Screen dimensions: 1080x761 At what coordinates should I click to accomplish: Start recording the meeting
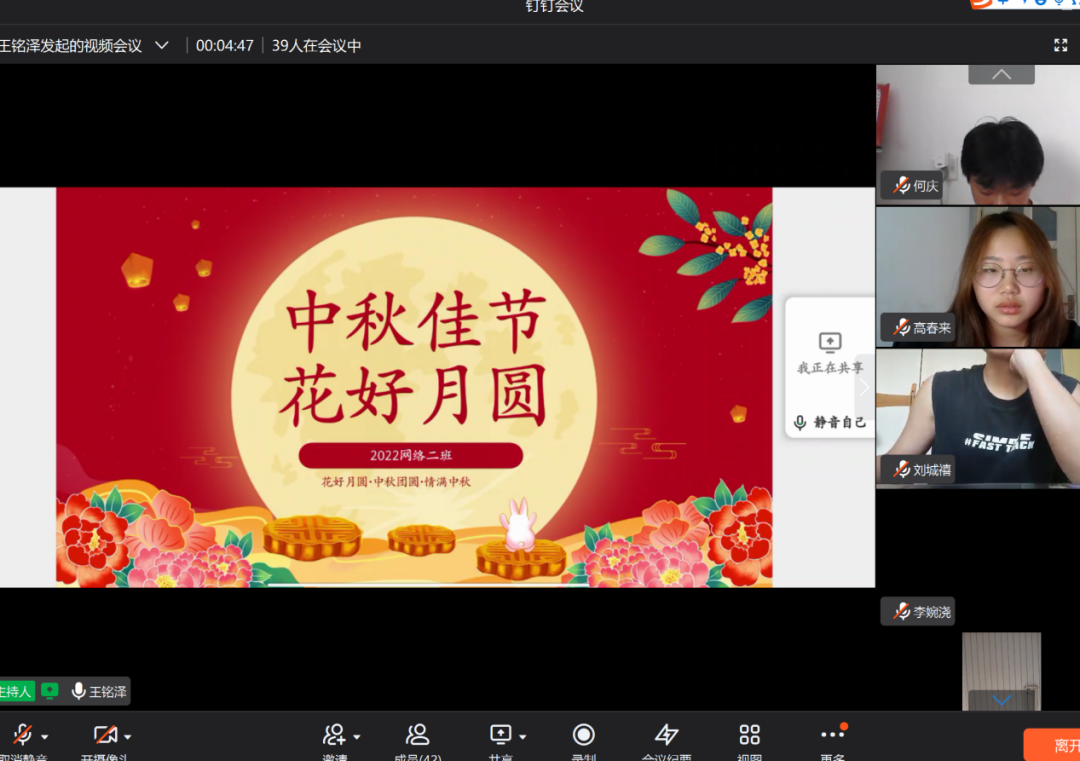point(583,736)
